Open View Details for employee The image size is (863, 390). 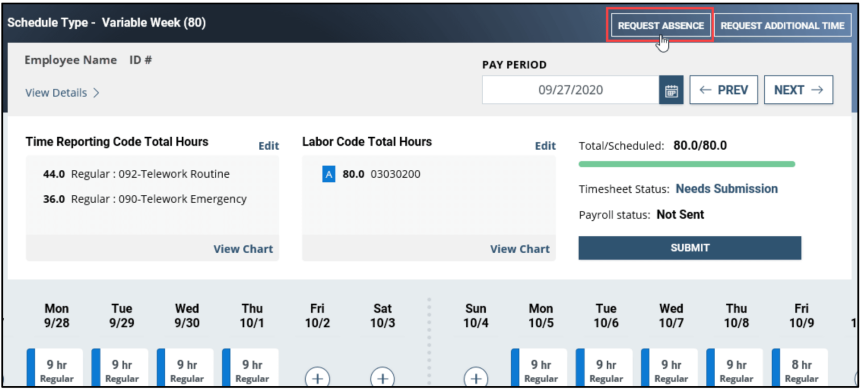click(x=62, y=93)
